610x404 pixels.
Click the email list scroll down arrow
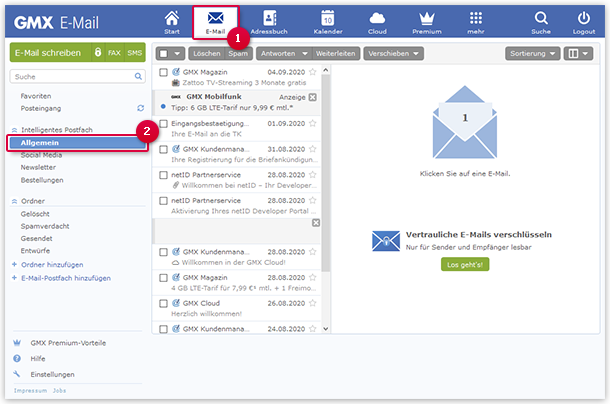(326, 329)
